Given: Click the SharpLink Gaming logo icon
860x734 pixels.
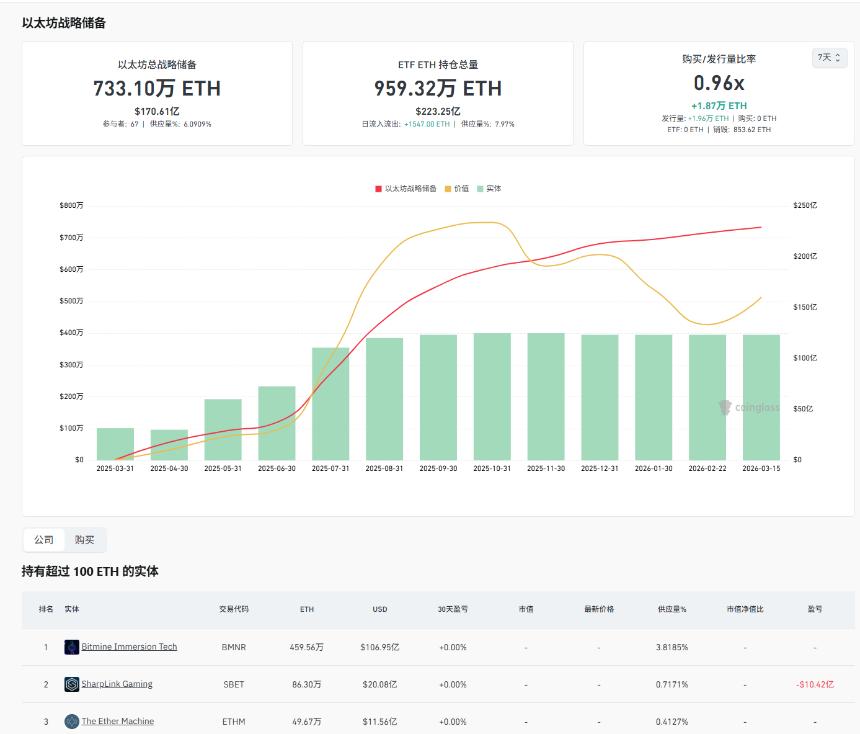Looking at the screenshot, I should pyautogui.click(x=71, y=684).
